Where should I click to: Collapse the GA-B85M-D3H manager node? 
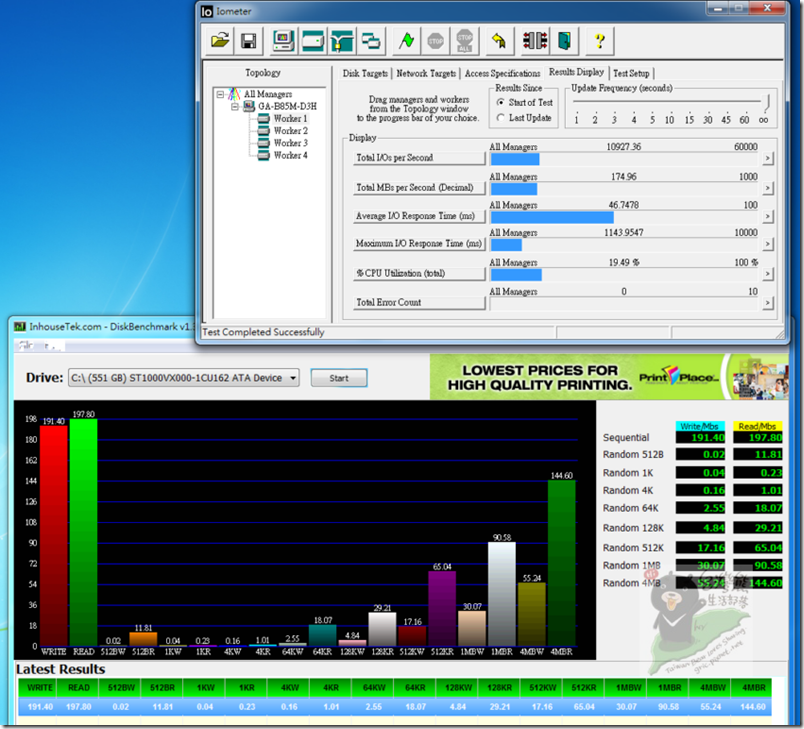pos(235,106)
